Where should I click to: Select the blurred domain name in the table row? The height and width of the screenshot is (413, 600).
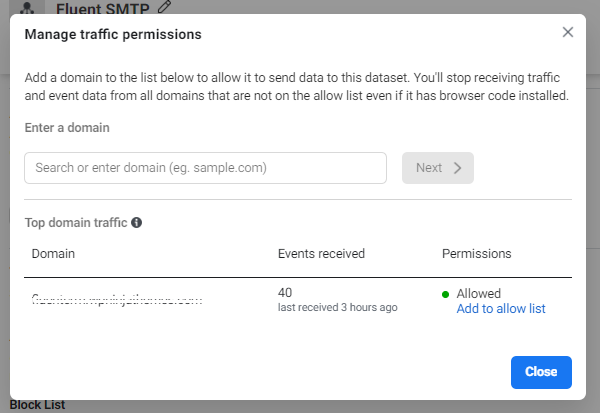117,299
